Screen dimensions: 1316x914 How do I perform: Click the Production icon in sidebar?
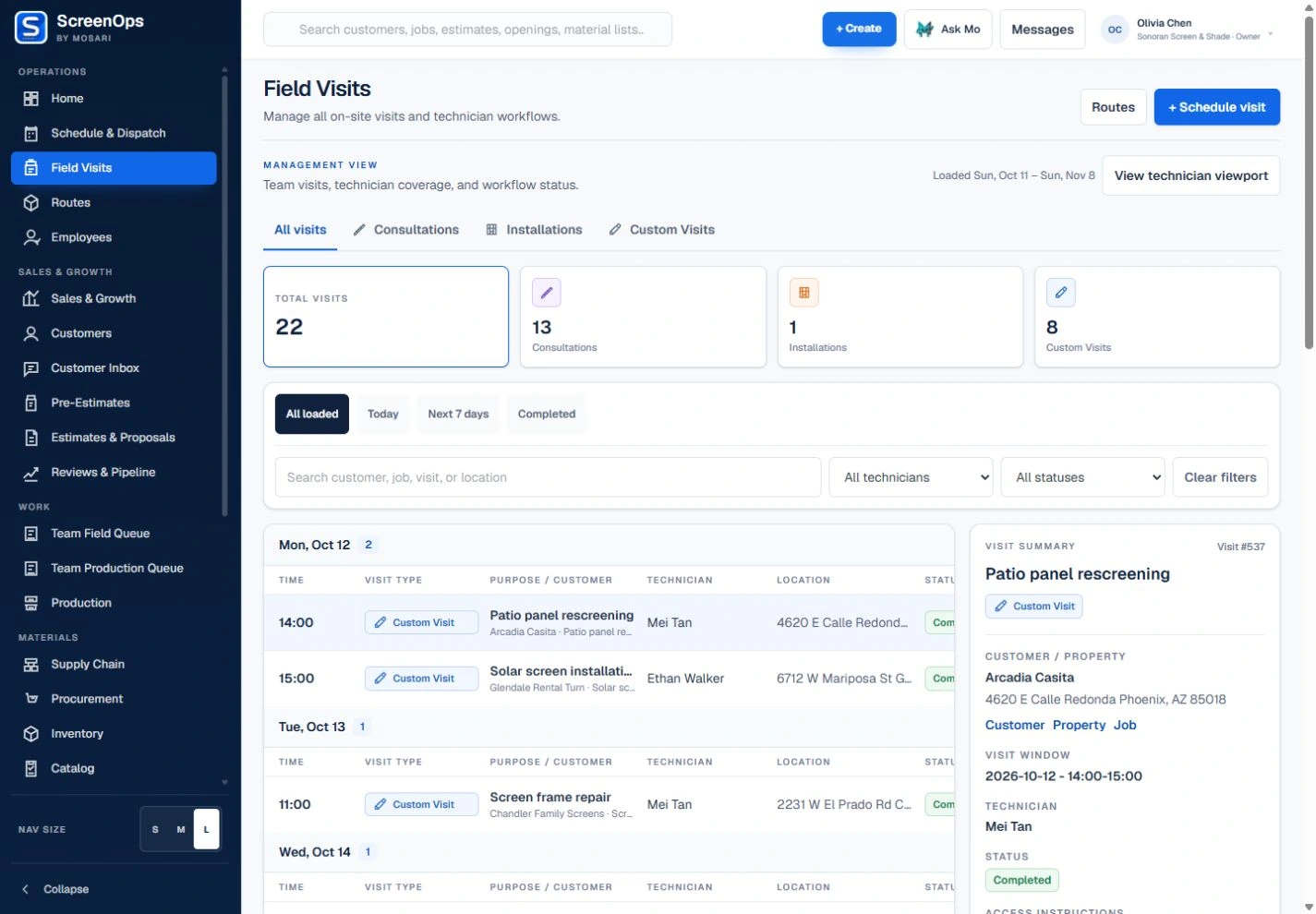(30, 603)
